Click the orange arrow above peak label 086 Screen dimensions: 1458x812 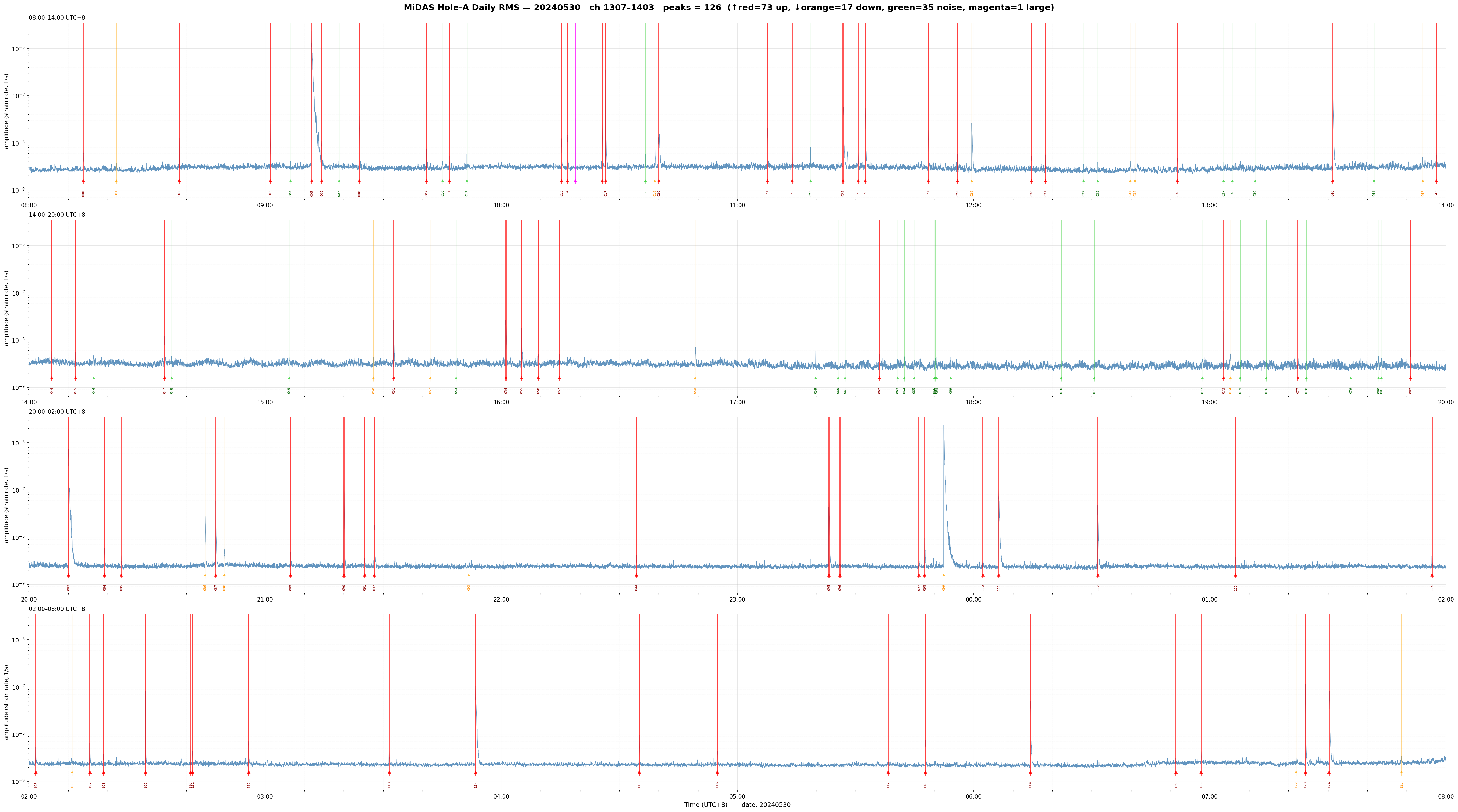(x=205, y=575)
